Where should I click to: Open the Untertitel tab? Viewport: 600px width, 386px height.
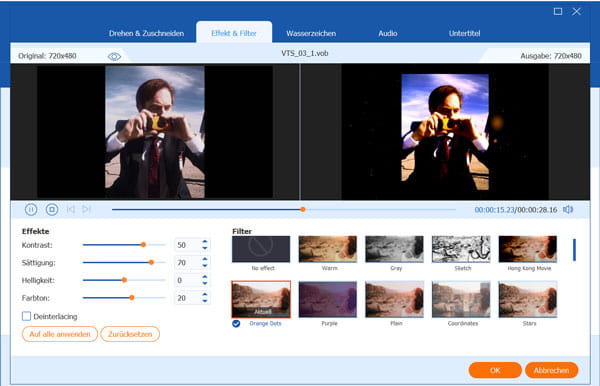point(464,33)
